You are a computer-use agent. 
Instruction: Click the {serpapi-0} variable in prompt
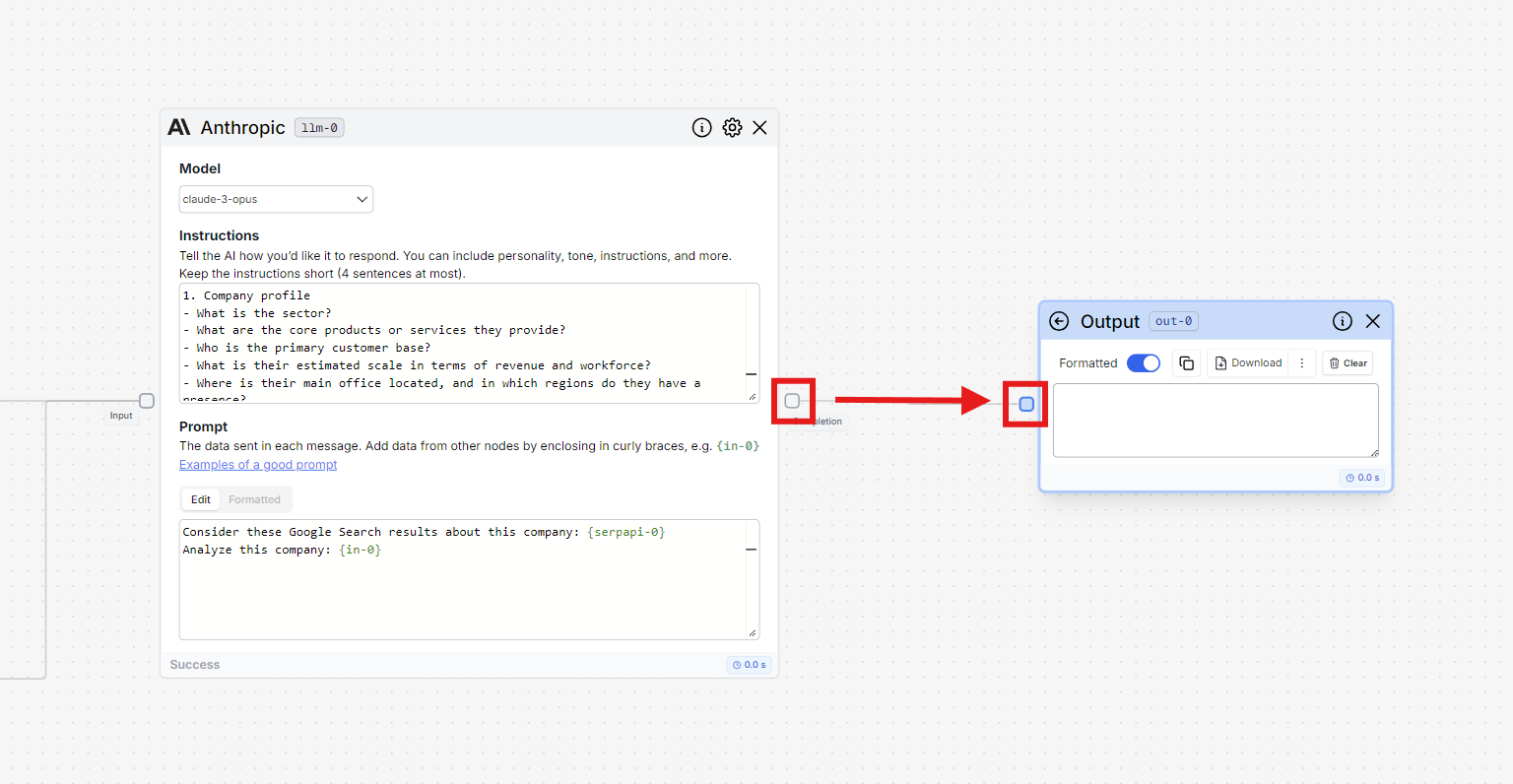[625, 532]
